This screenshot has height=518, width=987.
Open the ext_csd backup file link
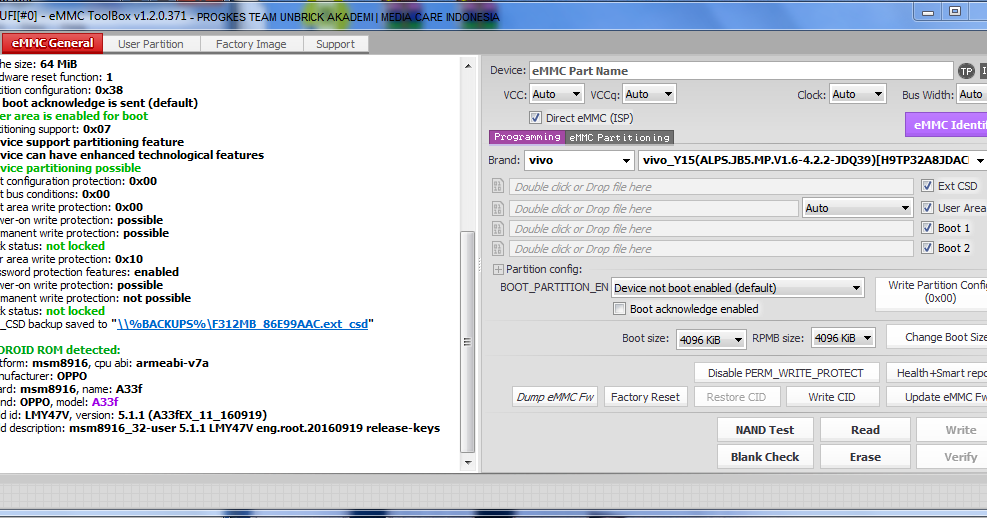tap(242, 324)
